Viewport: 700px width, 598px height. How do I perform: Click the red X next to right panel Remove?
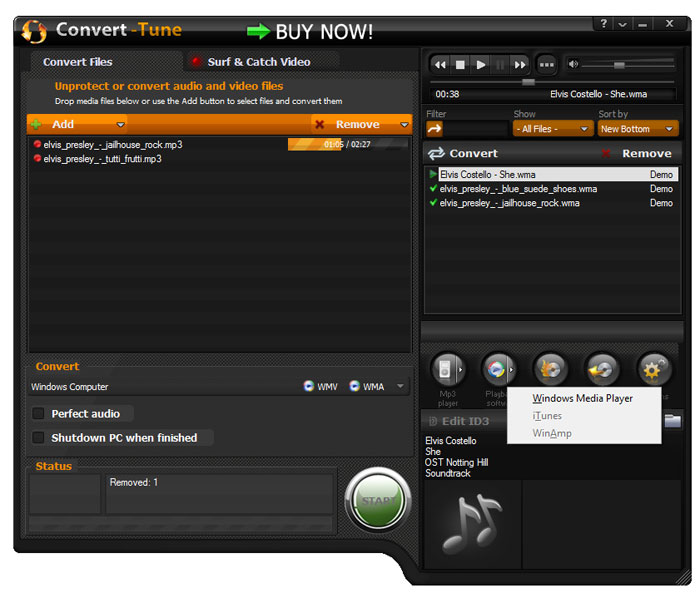click(x=606, y=154)
